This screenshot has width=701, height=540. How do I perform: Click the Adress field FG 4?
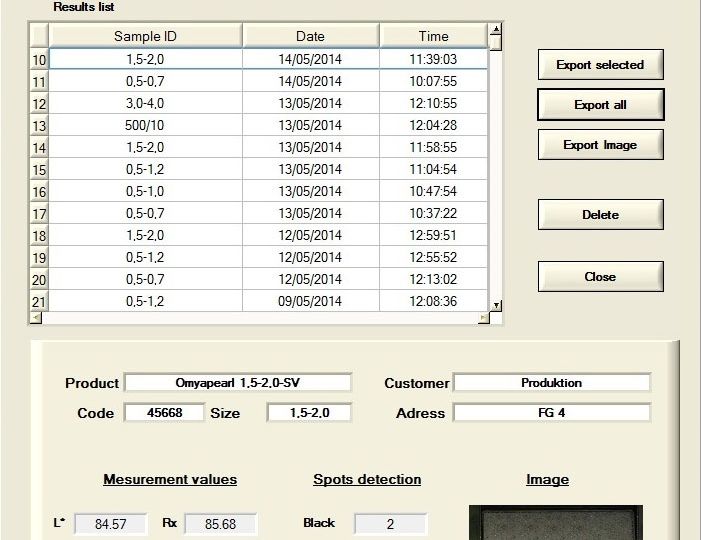pyautogui.click(x=552, y=412)
